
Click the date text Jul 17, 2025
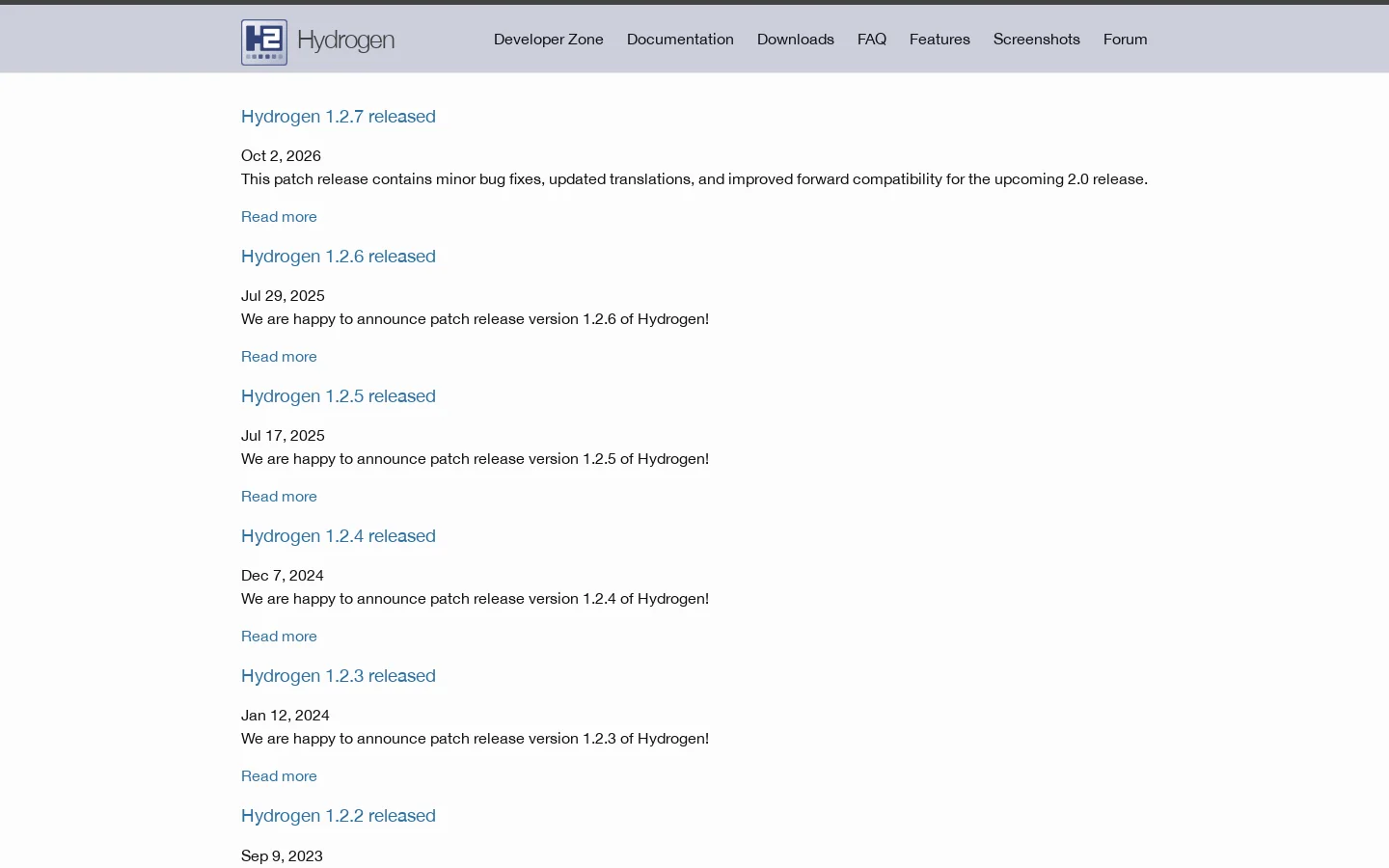(x=283, y=436)
